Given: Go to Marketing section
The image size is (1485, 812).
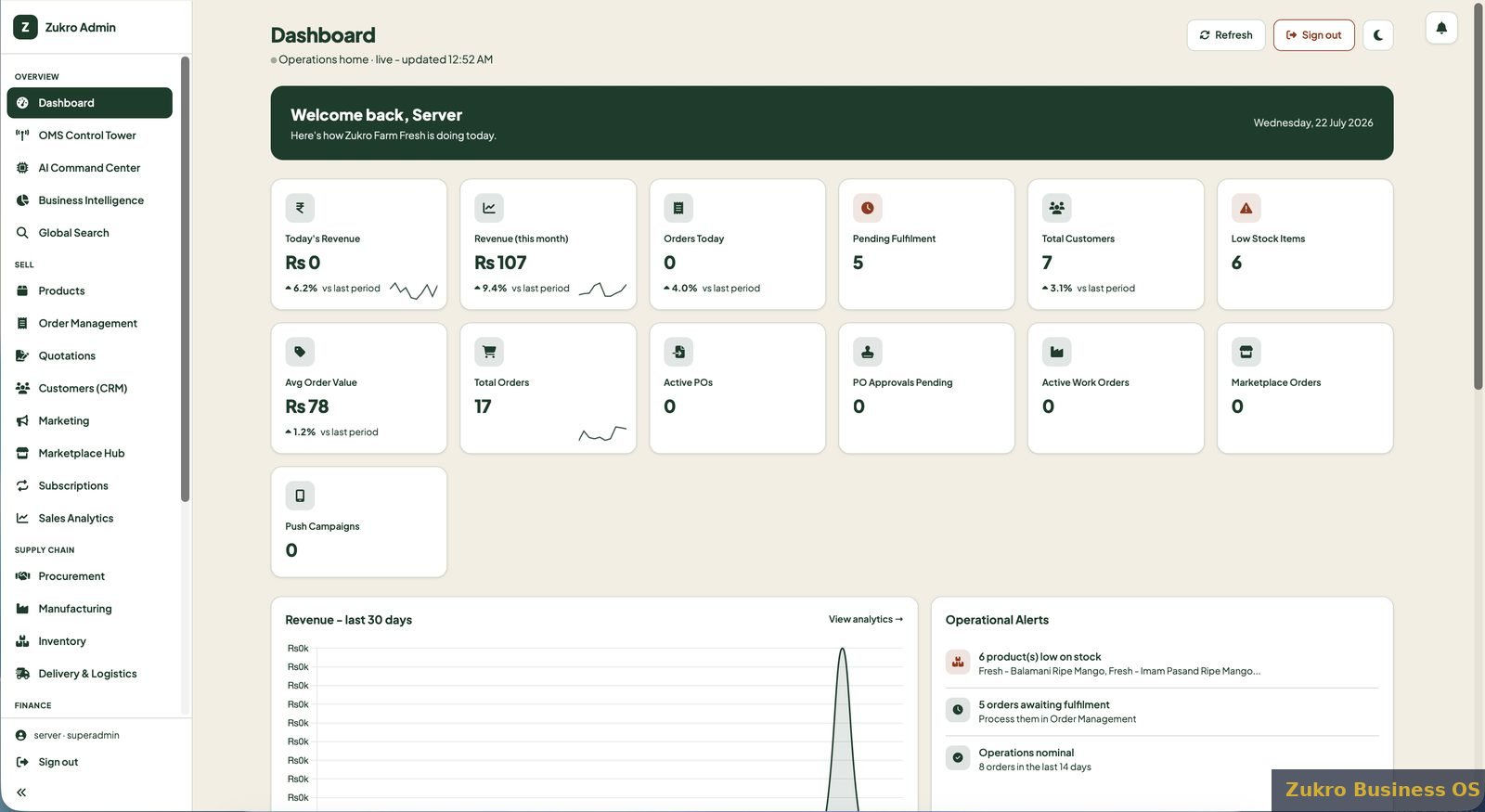Looking at the screenshot, I should 89,420.
